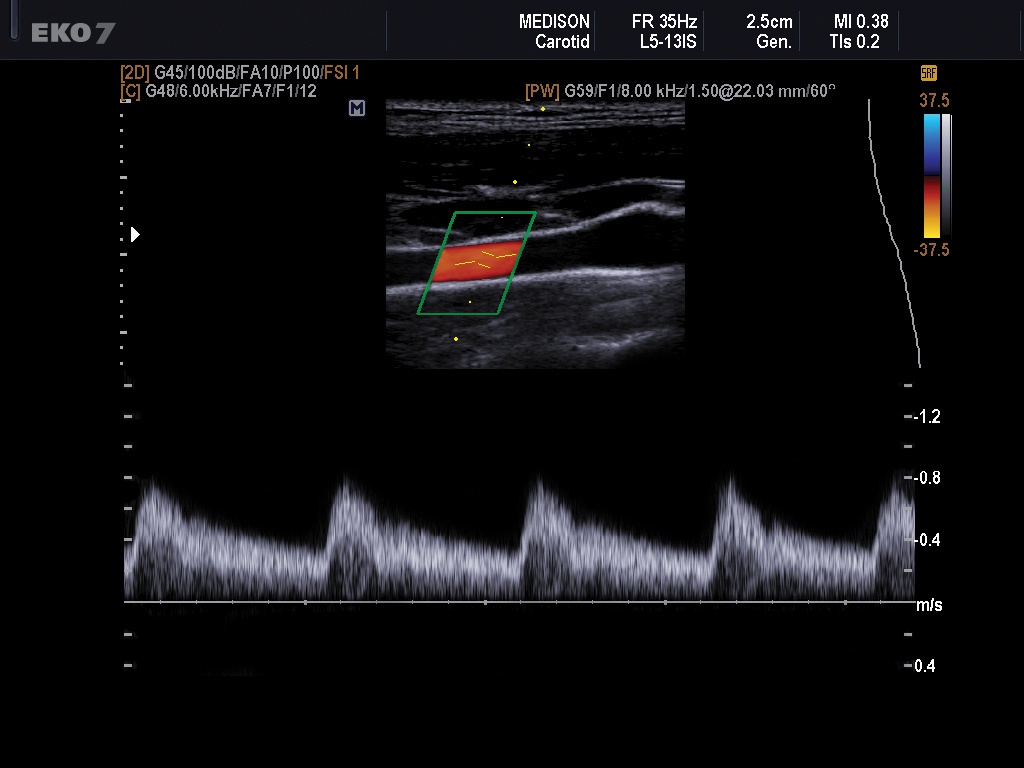This screenshot has height=768, width=1024.
Task: Click the FR 35Hz frame rate value
Action: point(664,22)
